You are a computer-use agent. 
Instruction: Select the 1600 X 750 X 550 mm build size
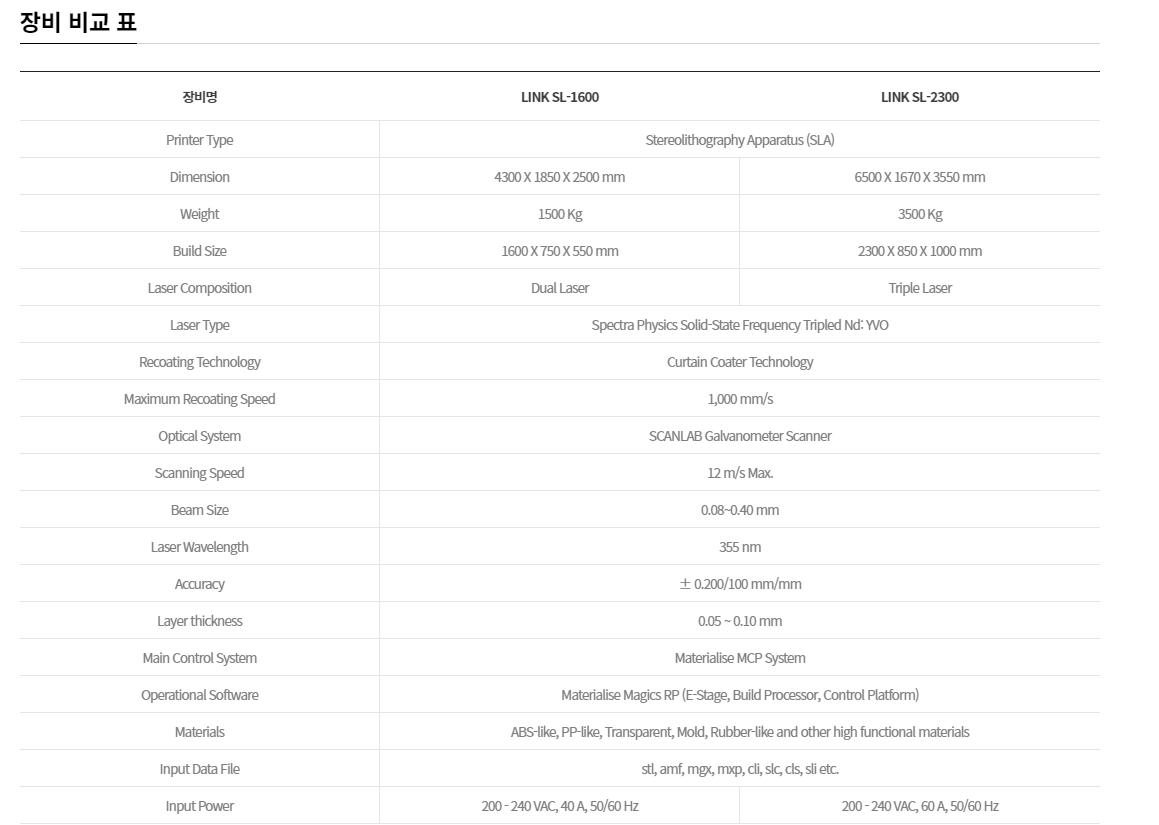click(x=560, y=251)
